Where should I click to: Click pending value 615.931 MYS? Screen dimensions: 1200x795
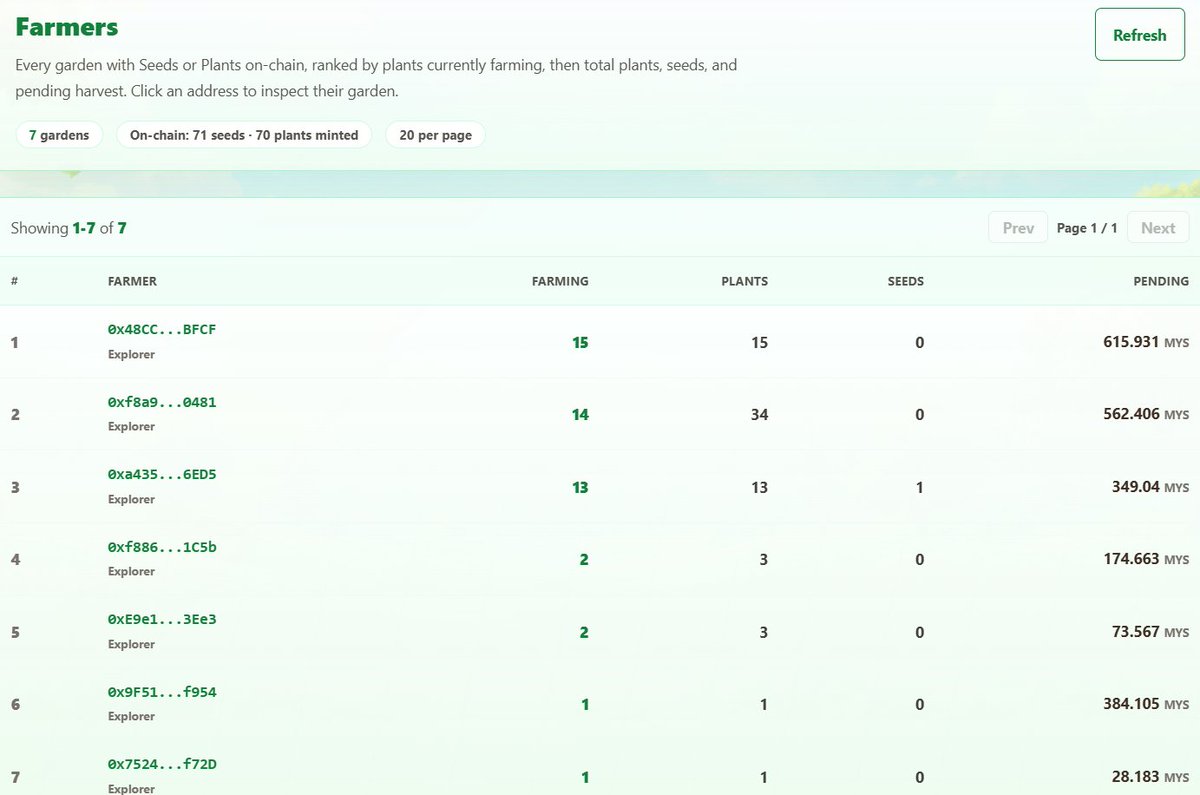pos(1146,342)
